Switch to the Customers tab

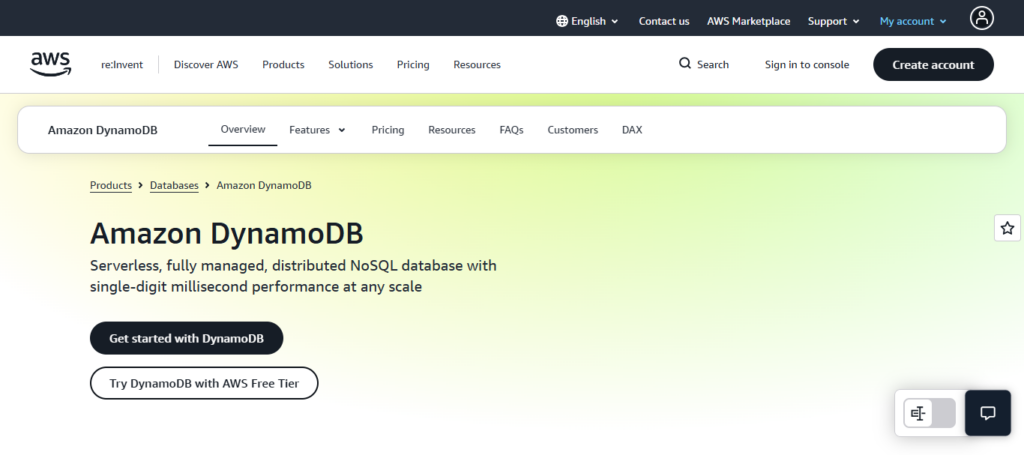573,130
